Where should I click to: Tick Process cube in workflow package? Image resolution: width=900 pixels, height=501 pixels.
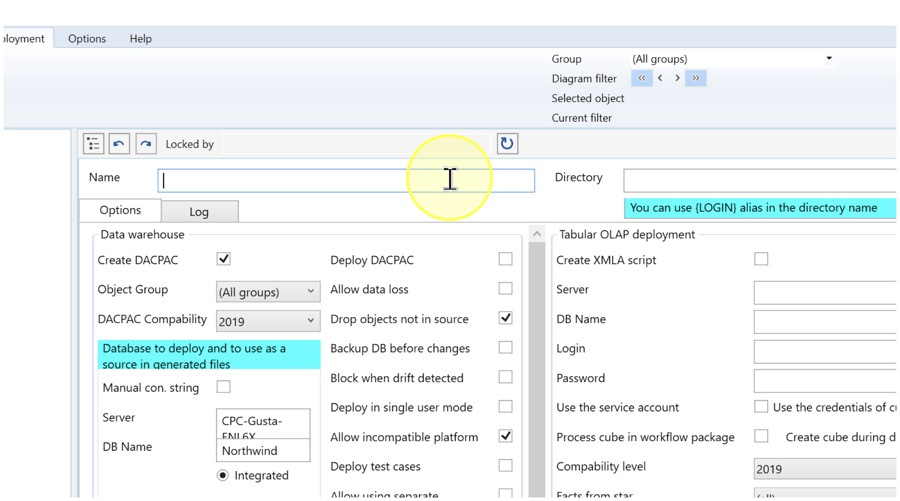click(761, 436)
